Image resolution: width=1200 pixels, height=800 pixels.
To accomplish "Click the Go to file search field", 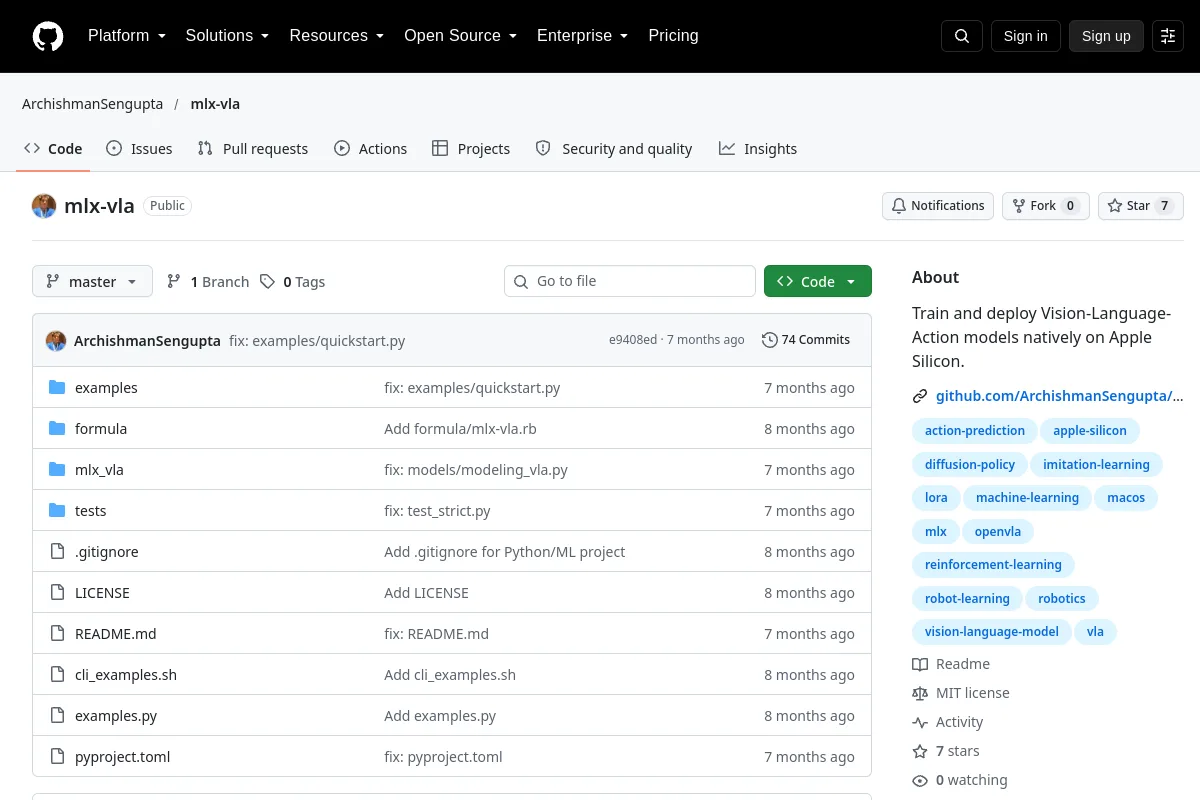I will point(630,282).
